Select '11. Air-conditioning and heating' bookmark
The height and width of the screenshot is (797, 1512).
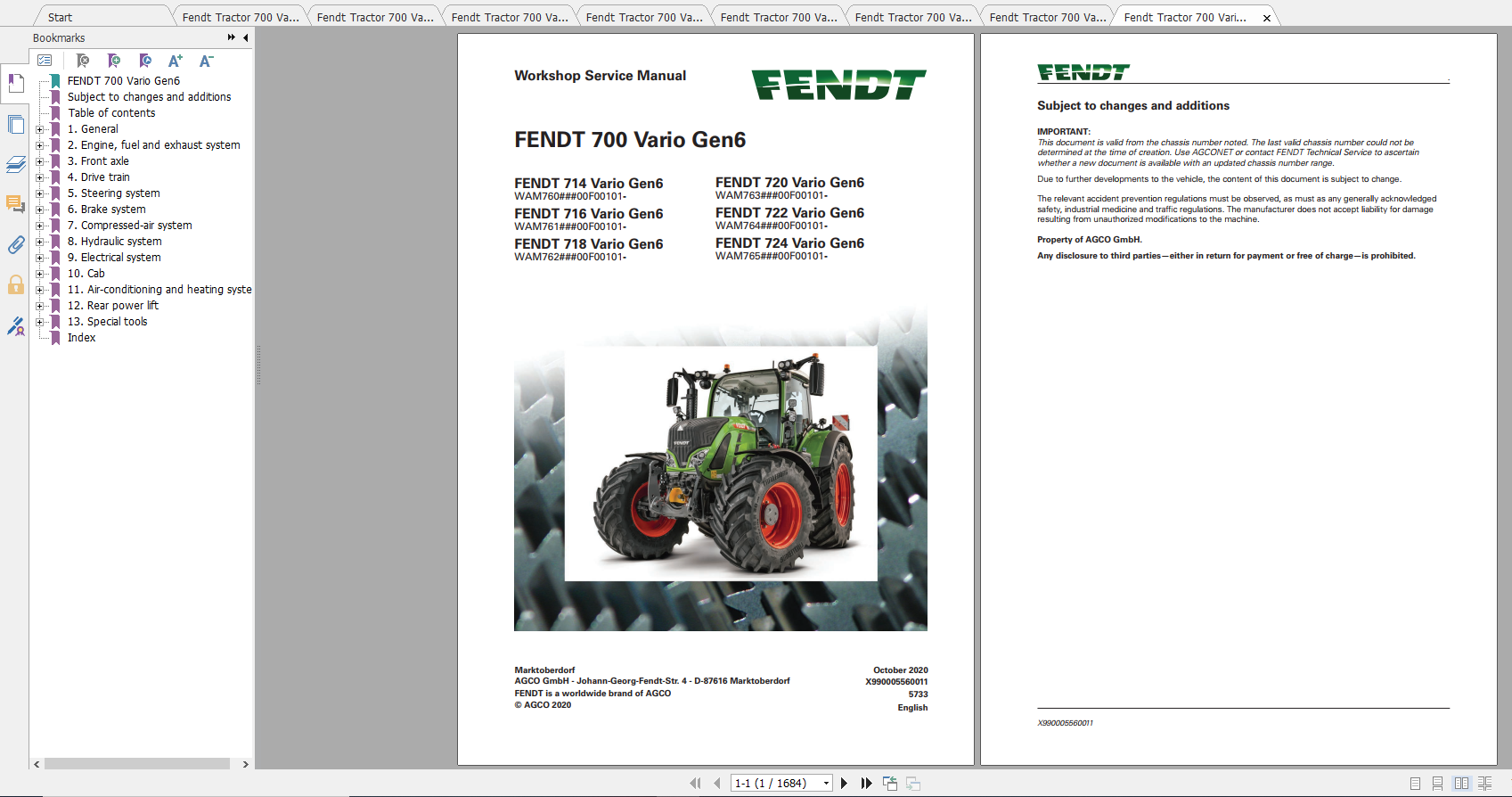(159, 290)
